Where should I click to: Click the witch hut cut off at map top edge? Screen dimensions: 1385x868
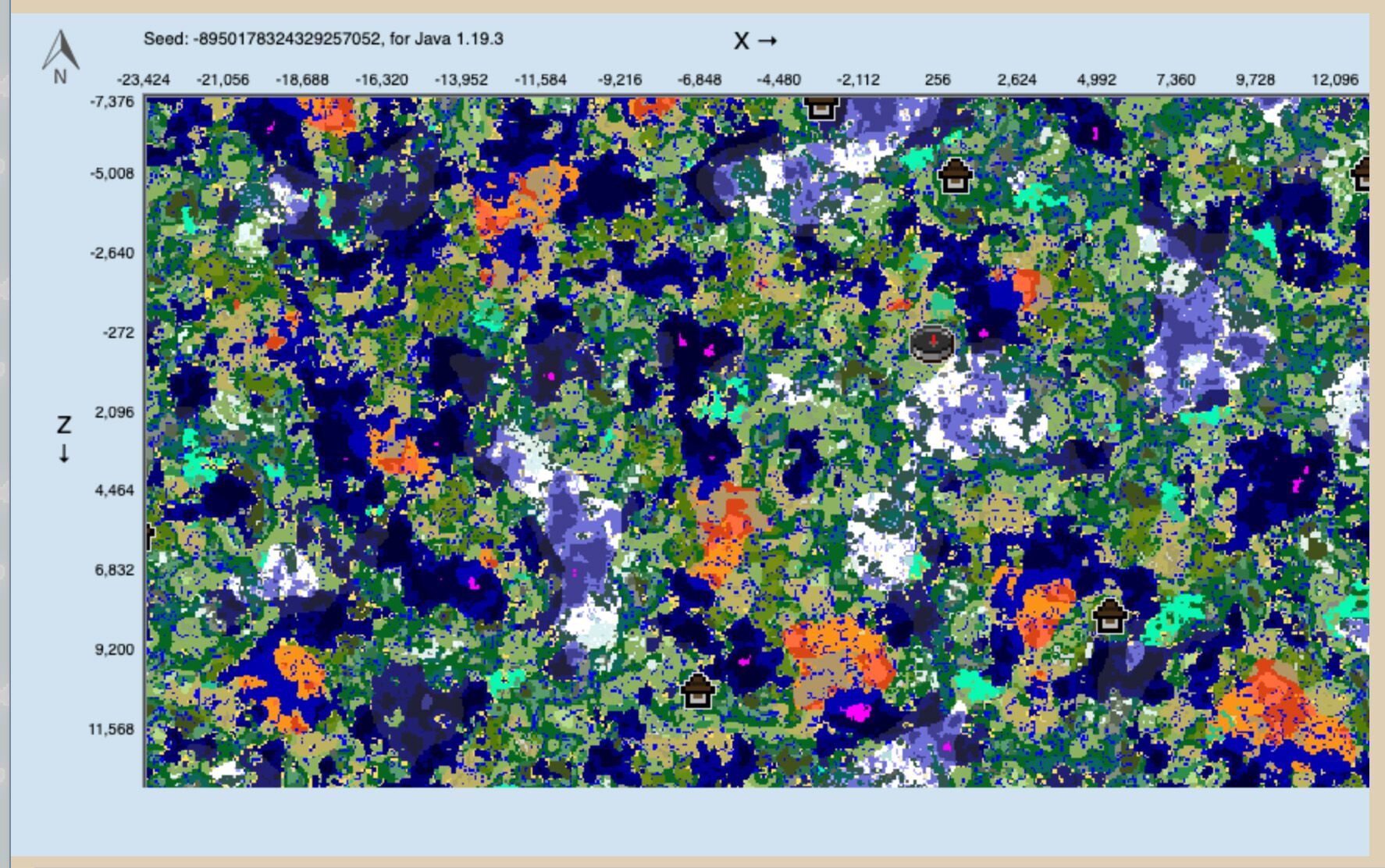pyautogui.click(x=820, y=108)
